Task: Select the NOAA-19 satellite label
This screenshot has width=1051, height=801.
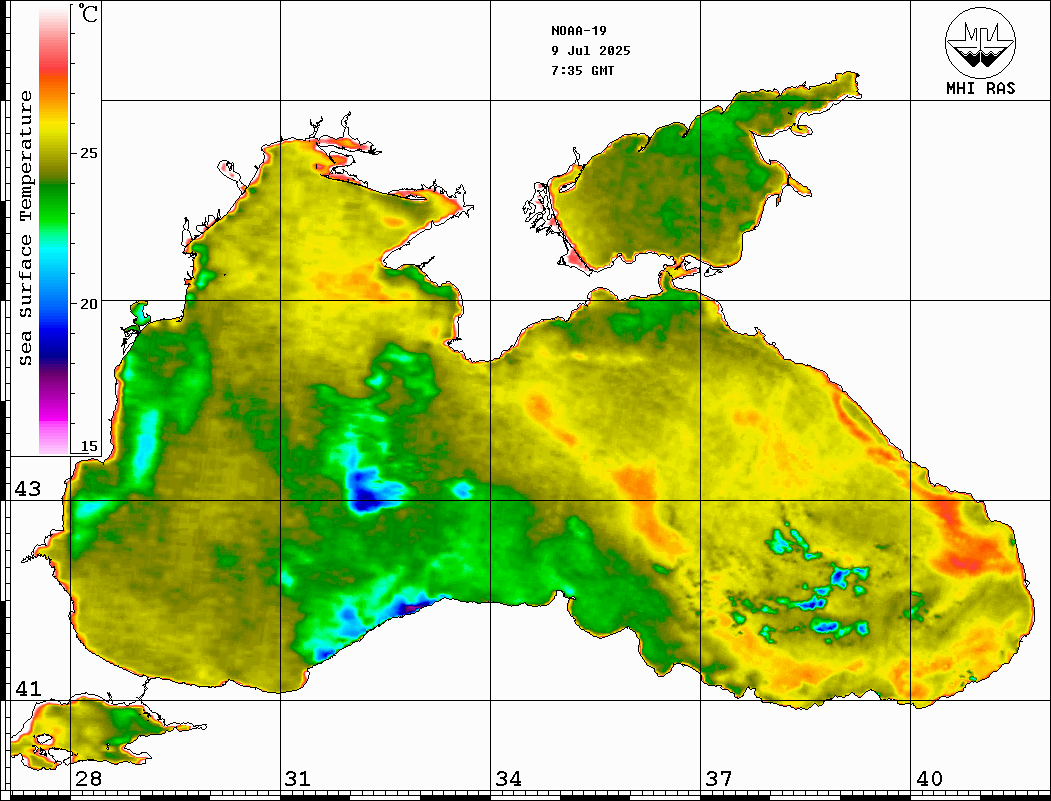Action: 578,31
